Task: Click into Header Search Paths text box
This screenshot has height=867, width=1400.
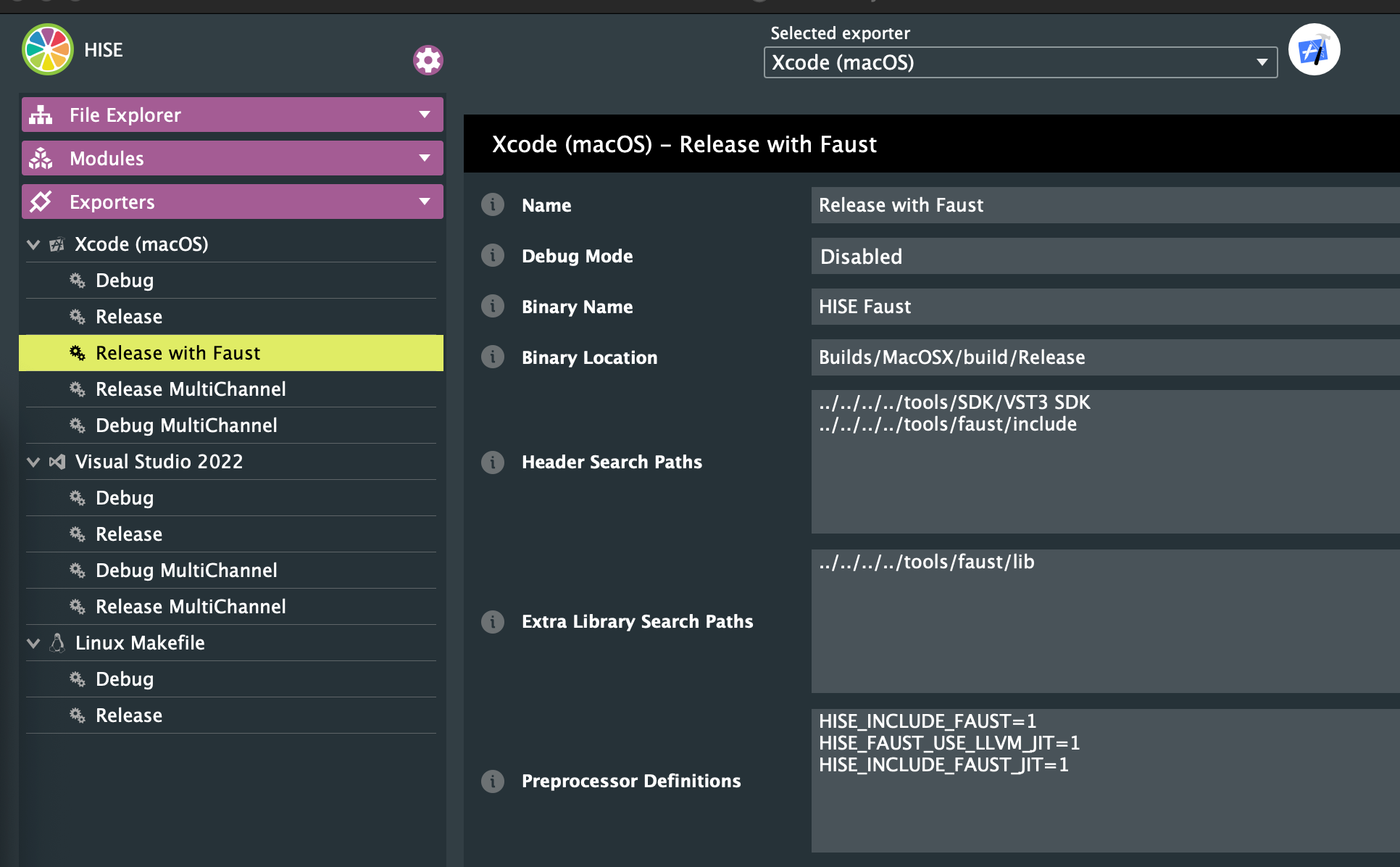Action: (1106, 462)
